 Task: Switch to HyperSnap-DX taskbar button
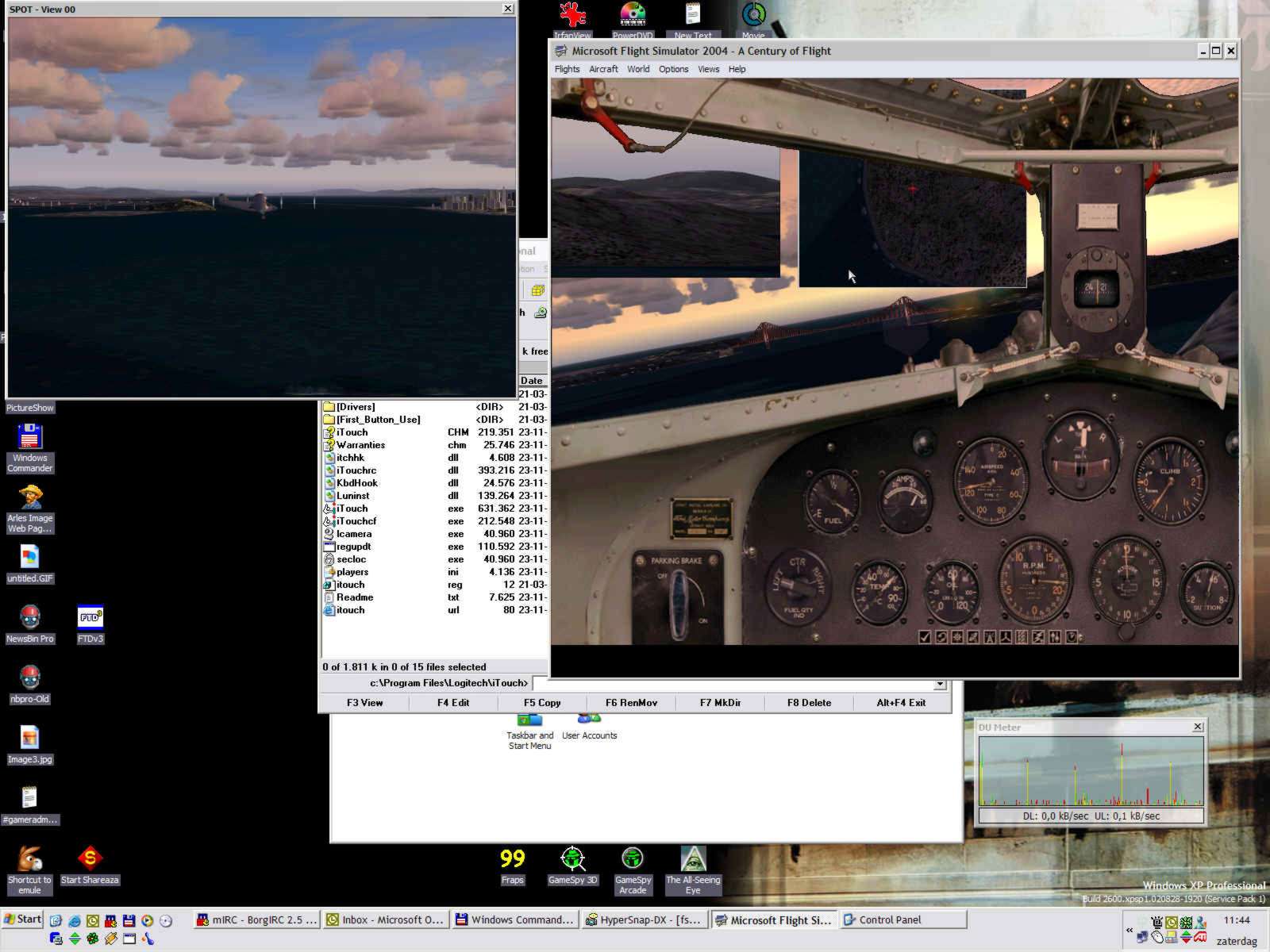click(x=644, y=920)
